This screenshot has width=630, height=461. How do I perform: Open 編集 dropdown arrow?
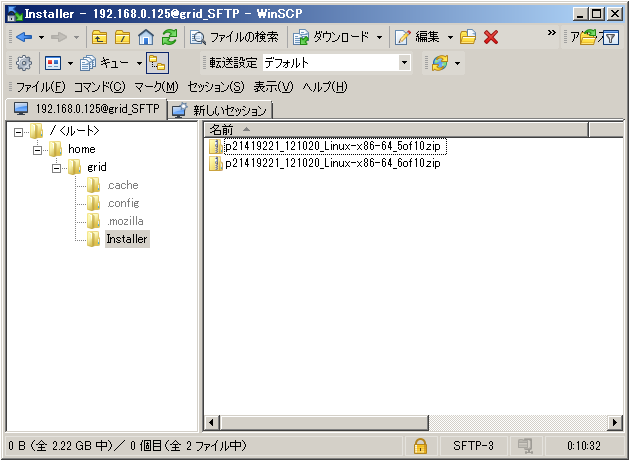coord(450,38)
